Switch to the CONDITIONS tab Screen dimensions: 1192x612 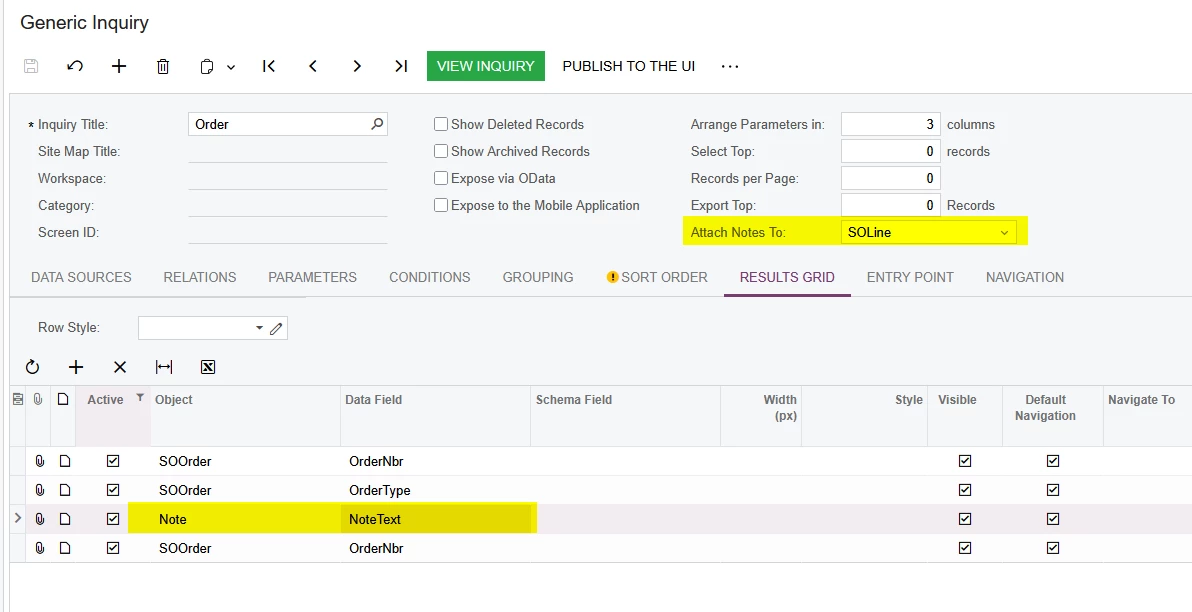(x=430, y=277)
